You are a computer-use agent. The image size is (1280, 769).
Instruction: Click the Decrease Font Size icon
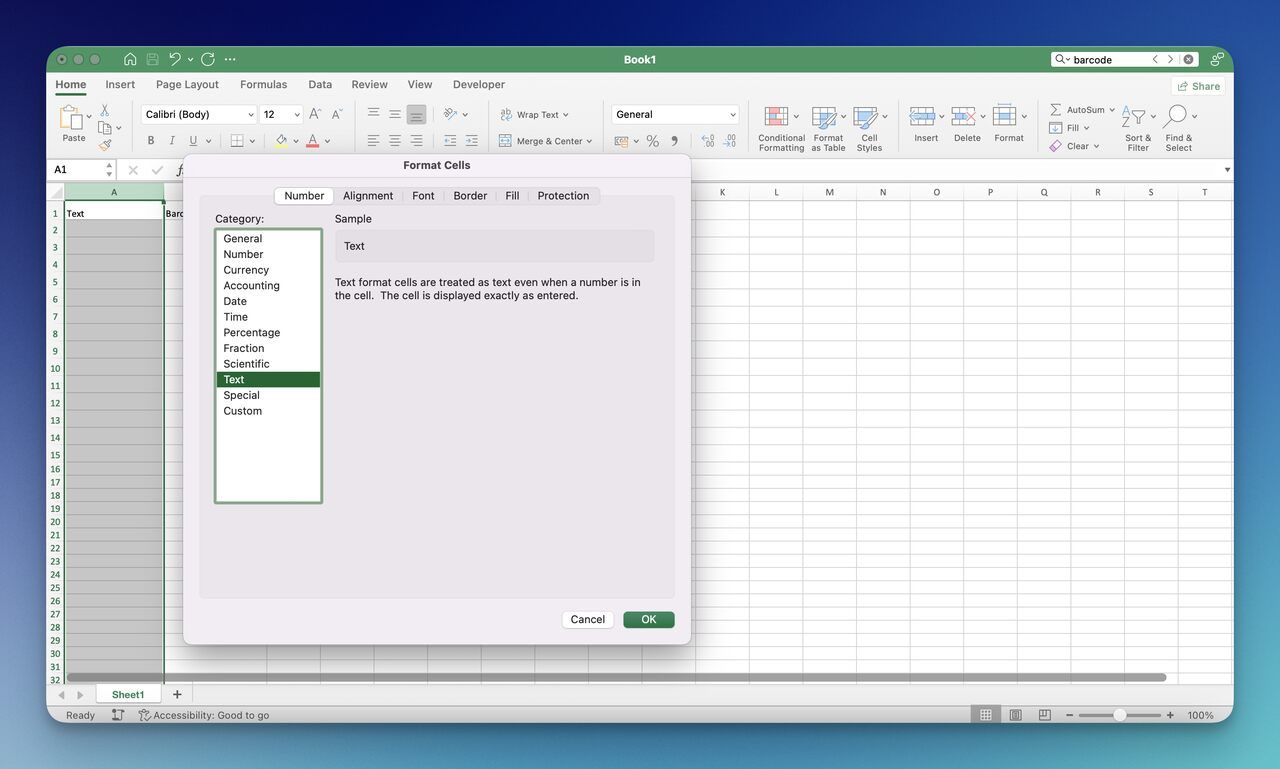tap(337, 114)
